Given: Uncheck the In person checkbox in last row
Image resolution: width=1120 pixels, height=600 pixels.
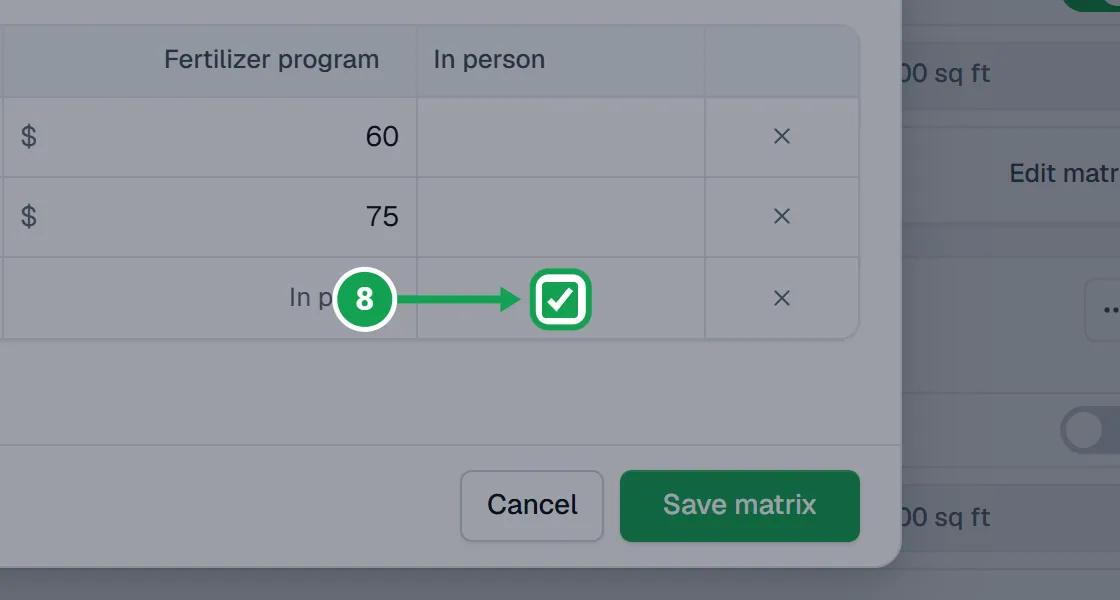Looking at the screenshot, I should coord(561,299).
